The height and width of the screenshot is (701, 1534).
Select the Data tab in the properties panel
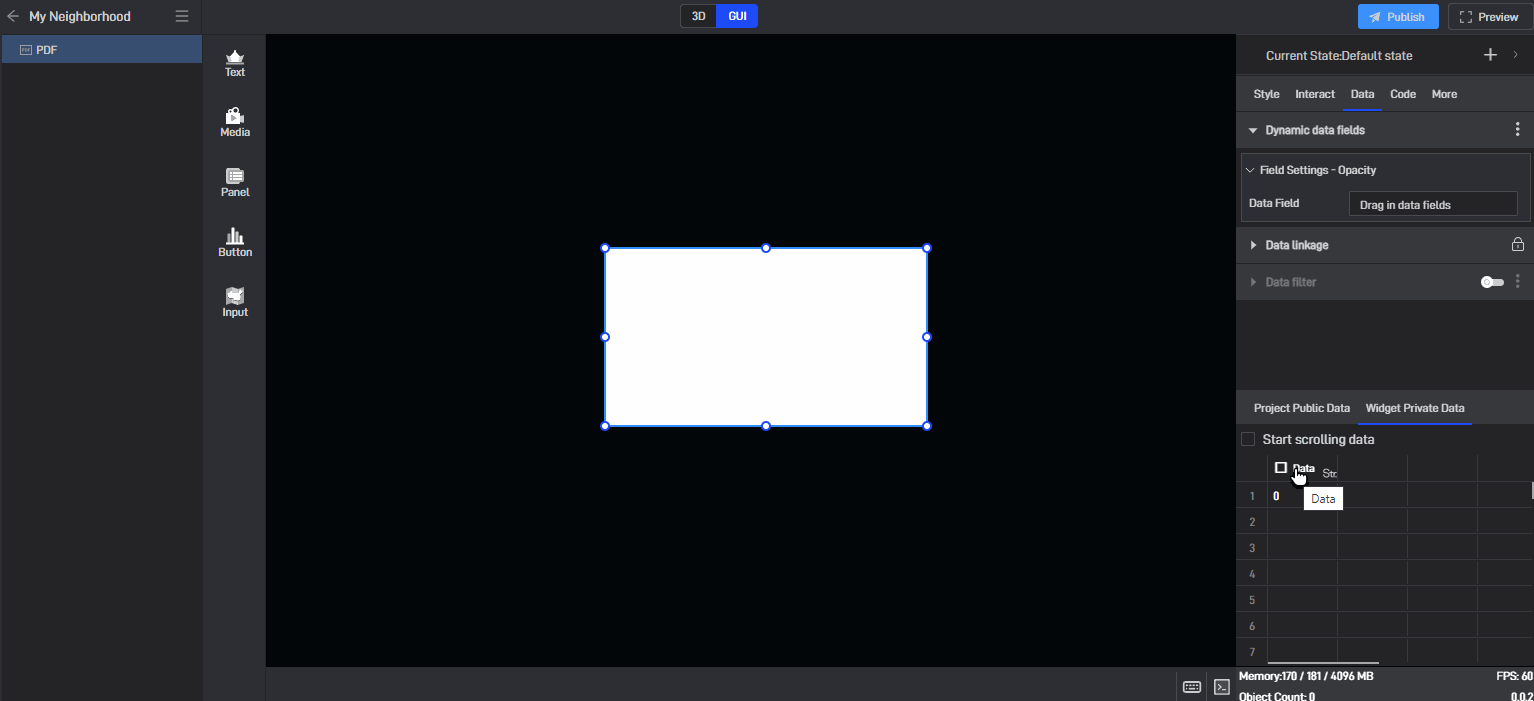click(x=1362, y=94)
